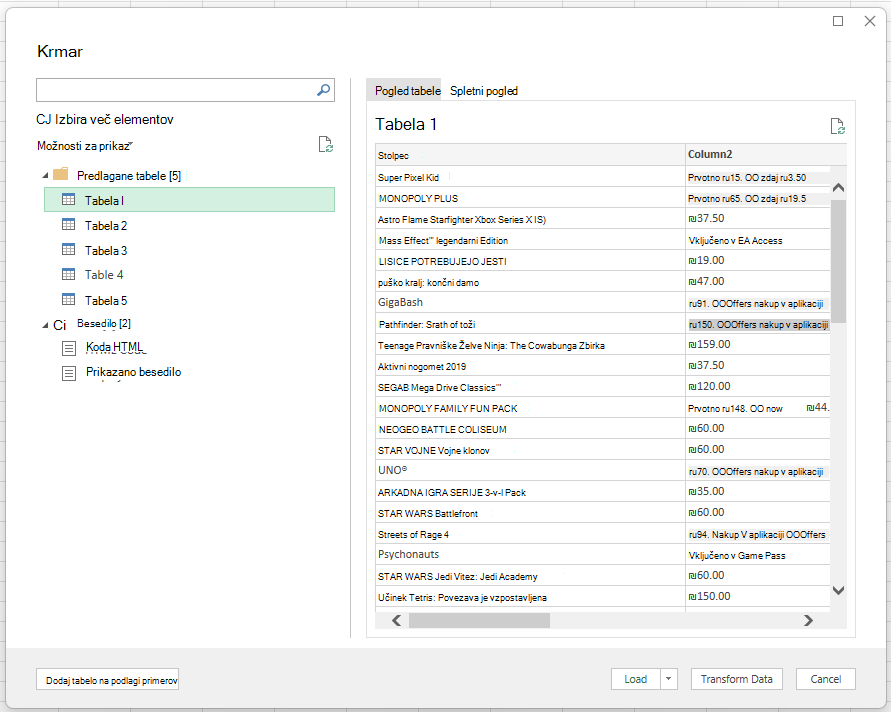Screen dimensions: 891x712
Task: Select Tabela 5 in the tree
Action: [x=106, y=301]
